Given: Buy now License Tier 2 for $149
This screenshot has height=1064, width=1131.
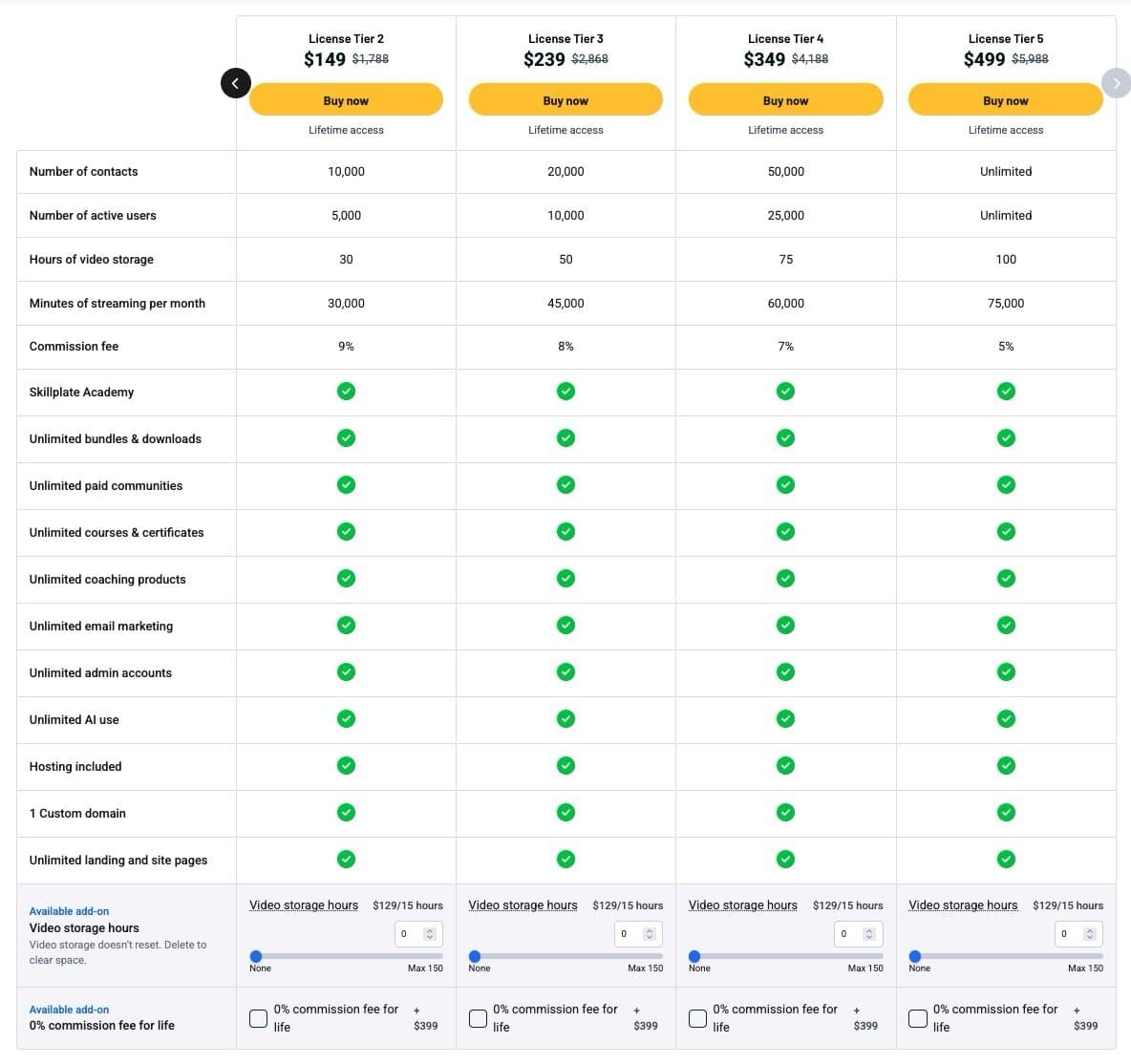Looking at the screenshot, I should [346, 100].
